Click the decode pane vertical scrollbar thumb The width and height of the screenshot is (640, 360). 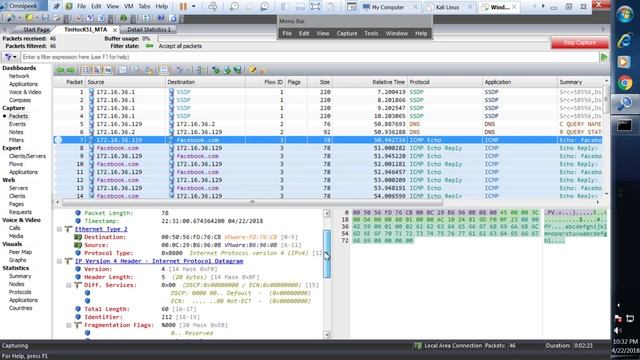pos(327,253)
